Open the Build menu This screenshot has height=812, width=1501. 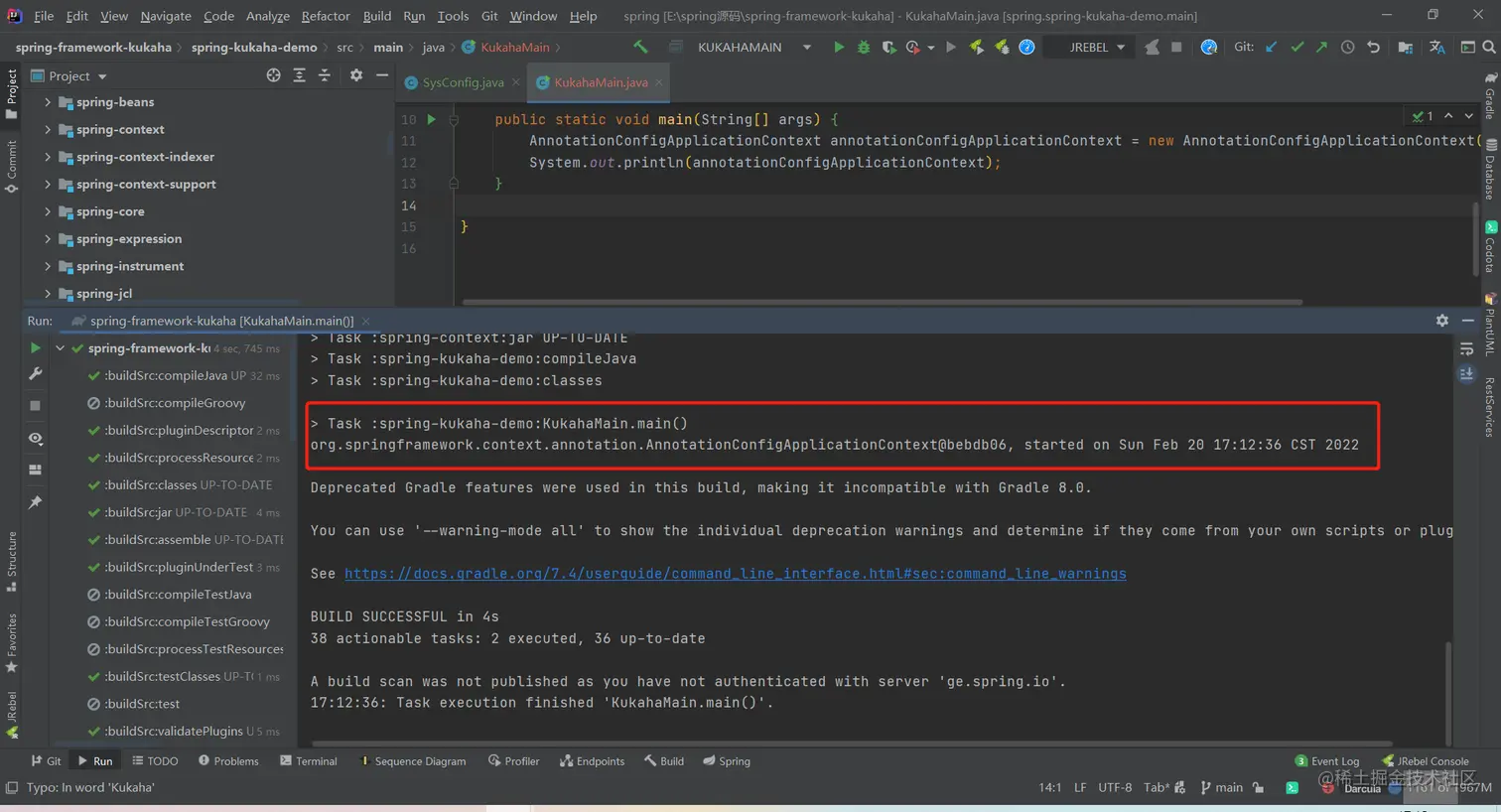pyautogui.click(x=376, y=16)
